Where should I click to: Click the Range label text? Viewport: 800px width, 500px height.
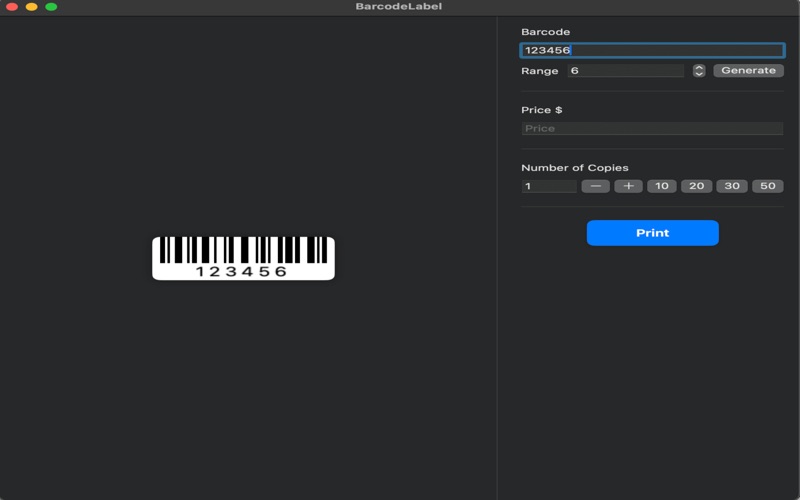(539, 71)
